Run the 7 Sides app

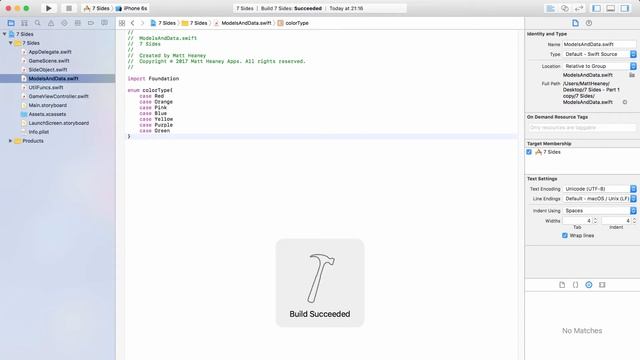pyautogui.click(x=49, y=8)
